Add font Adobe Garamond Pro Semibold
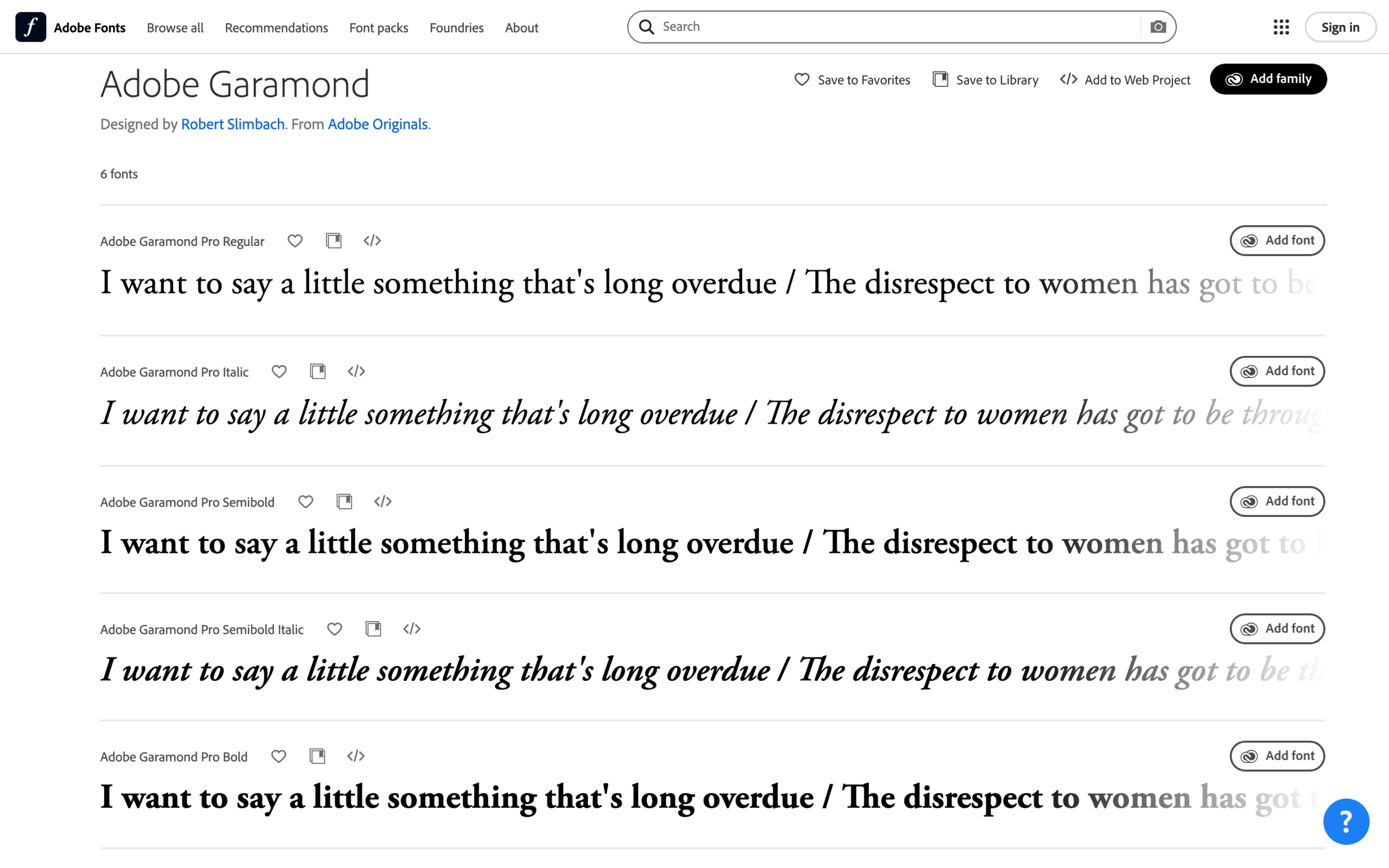 click(x=1277, y=502)
